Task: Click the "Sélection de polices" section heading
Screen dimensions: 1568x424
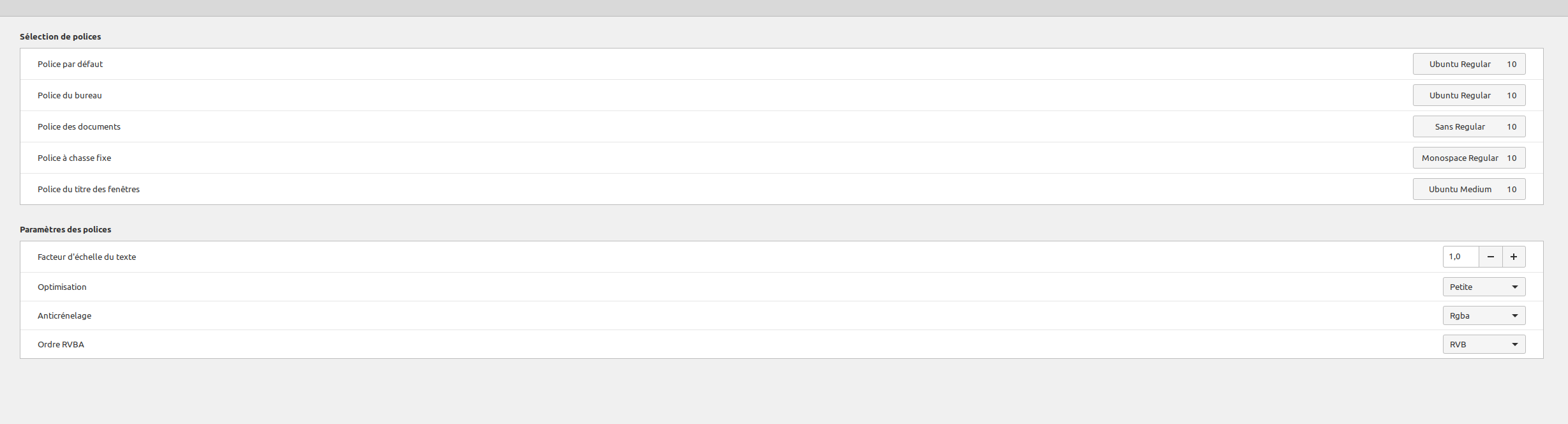Action: (60, 36)
